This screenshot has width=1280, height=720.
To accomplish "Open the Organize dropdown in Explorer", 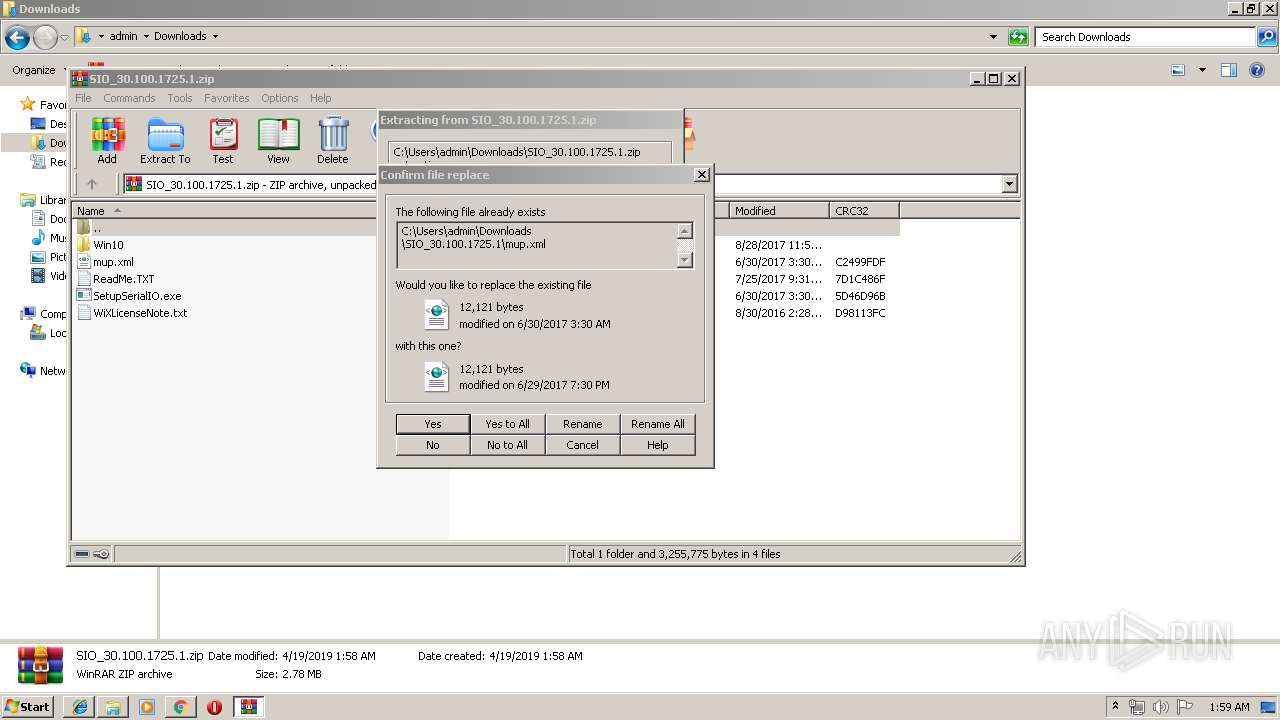I will [x=39, y=70].
